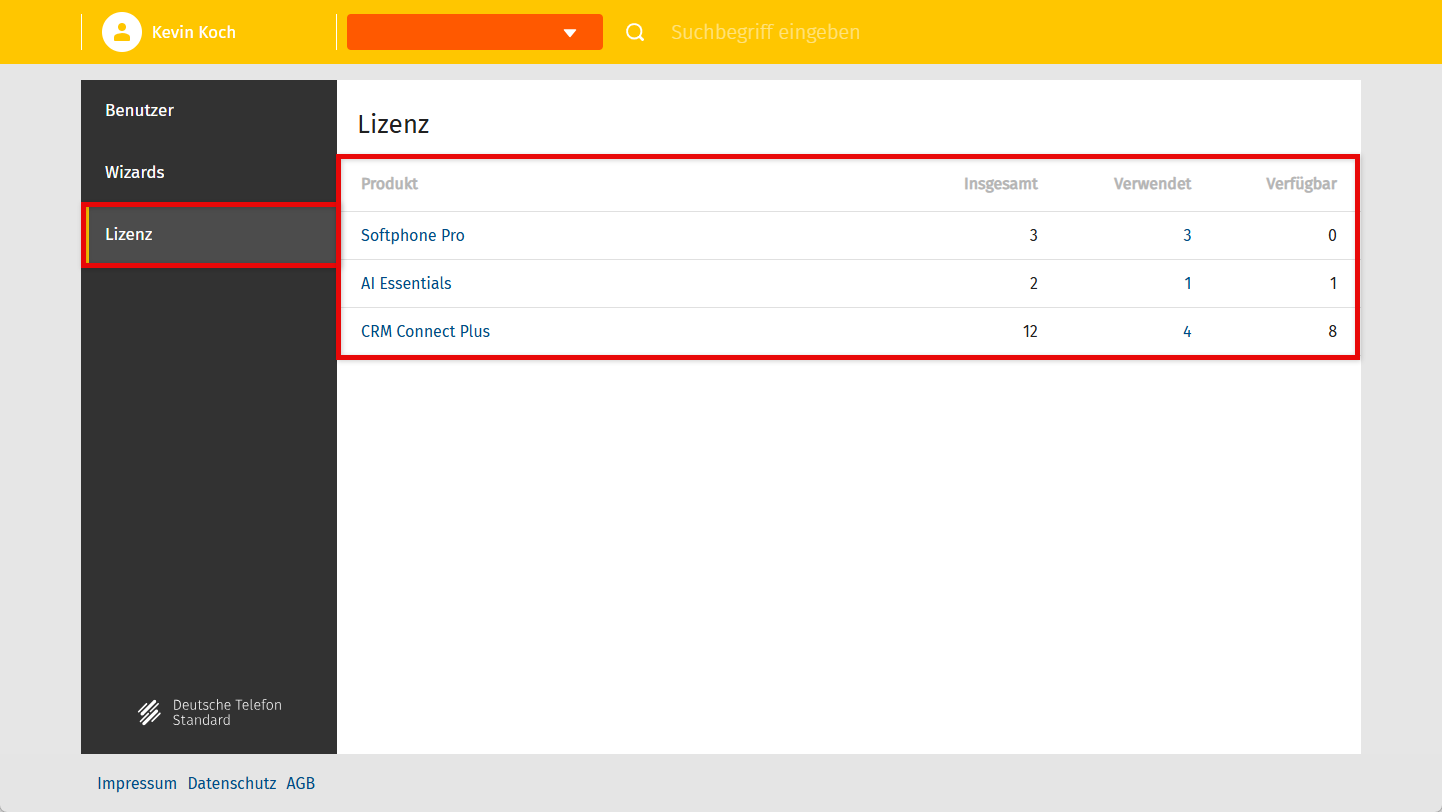This screenshot has width=1442, height=812.
Task: Open the Datenschutz footer link
Action: click(232, 783)
